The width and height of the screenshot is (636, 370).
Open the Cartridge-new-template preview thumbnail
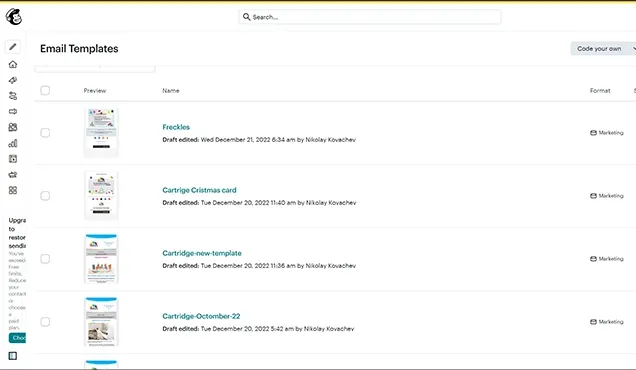point(101,258)
